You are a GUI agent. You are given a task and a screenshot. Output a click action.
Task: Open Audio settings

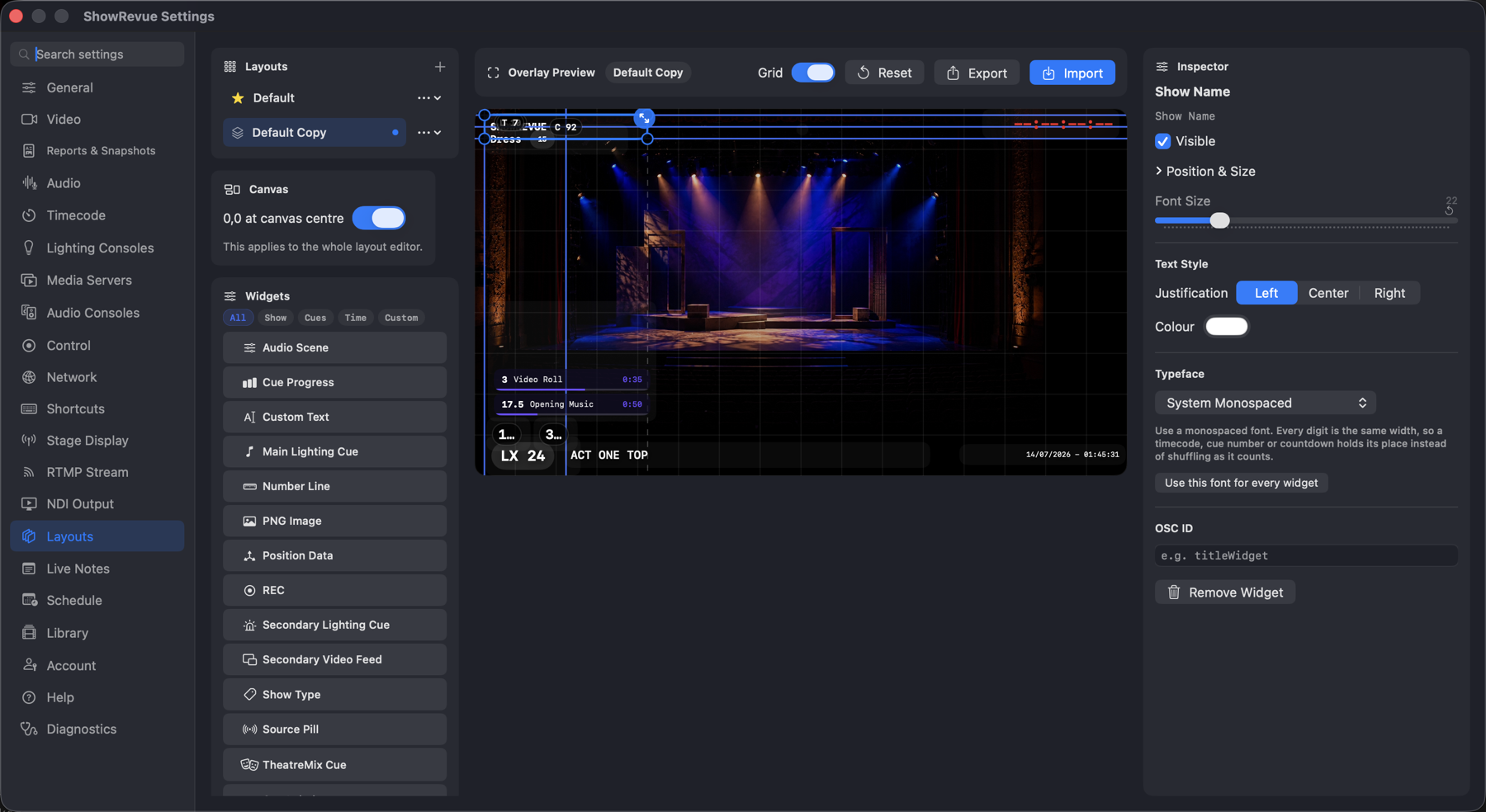click(x=97, y=183)
